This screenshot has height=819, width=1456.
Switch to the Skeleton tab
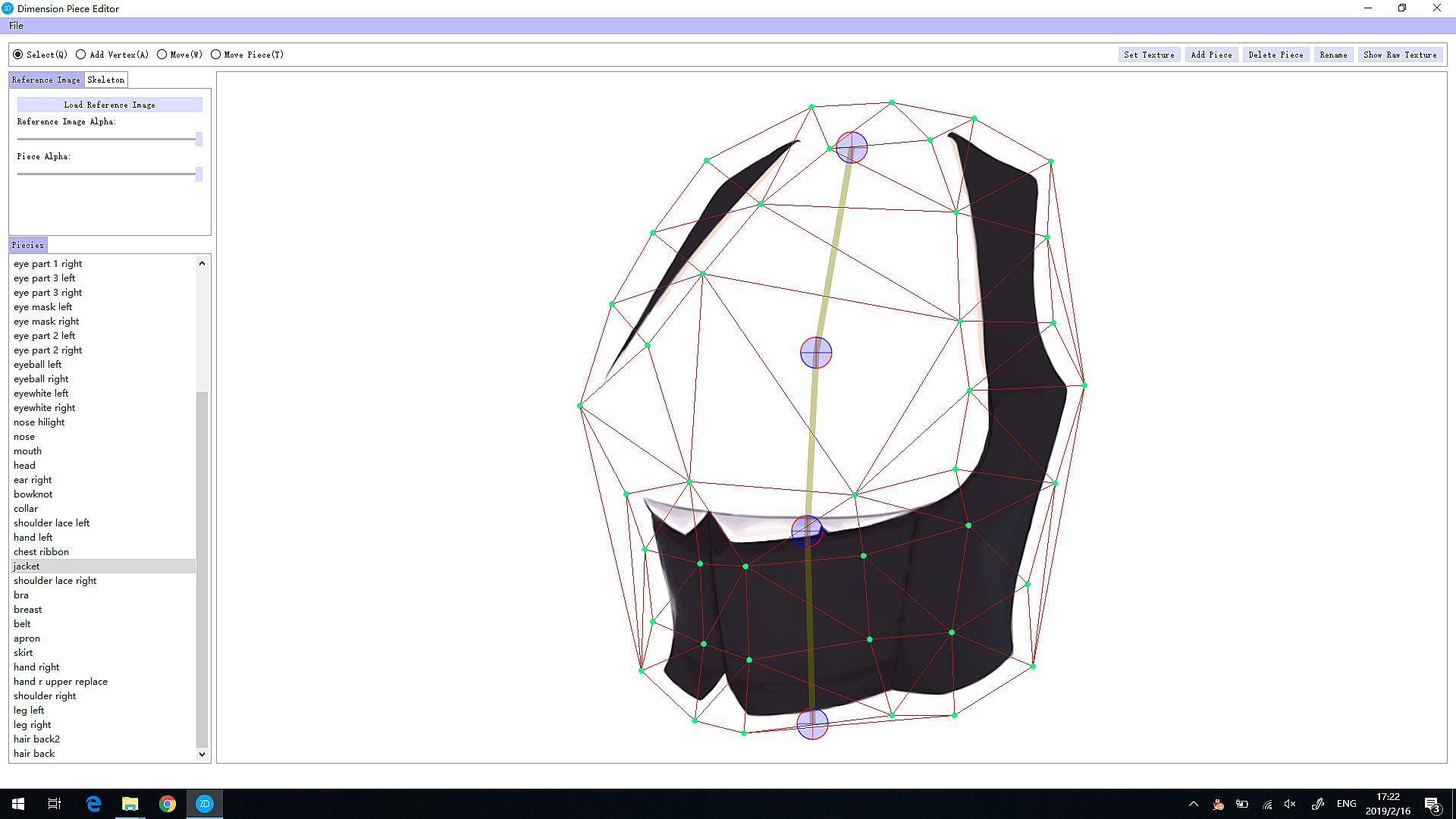[105, 80]
